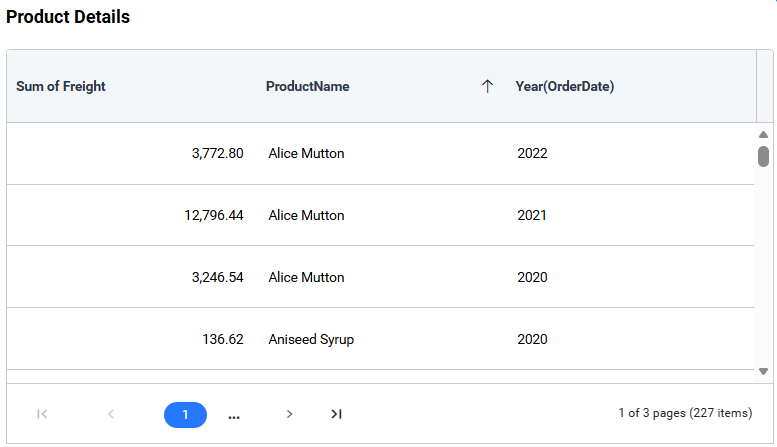Viewport: 777px width, 447px height.
Task: Sort by Sum of Freight column header
Action: tap(61, 87)
